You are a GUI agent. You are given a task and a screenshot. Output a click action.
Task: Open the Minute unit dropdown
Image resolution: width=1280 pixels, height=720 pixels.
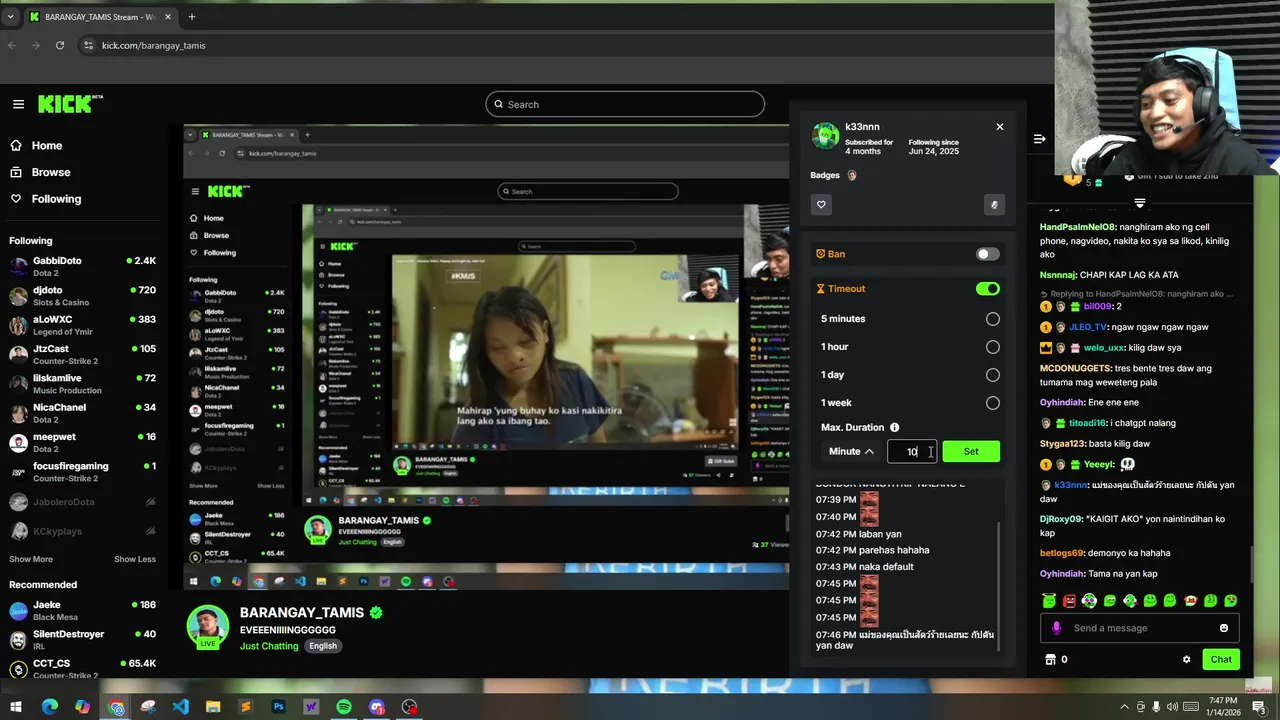(851, 451)
